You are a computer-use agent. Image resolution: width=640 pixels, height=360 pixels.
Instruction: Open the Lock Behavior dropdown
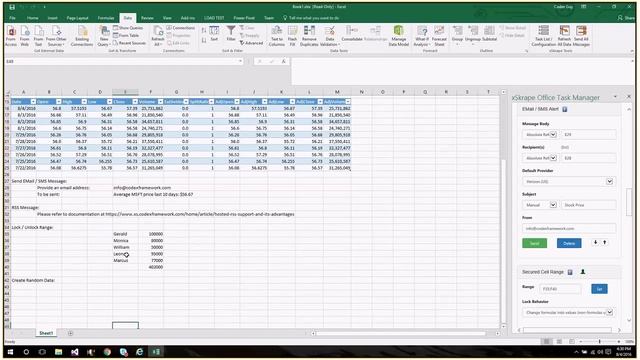click(609, 313)
